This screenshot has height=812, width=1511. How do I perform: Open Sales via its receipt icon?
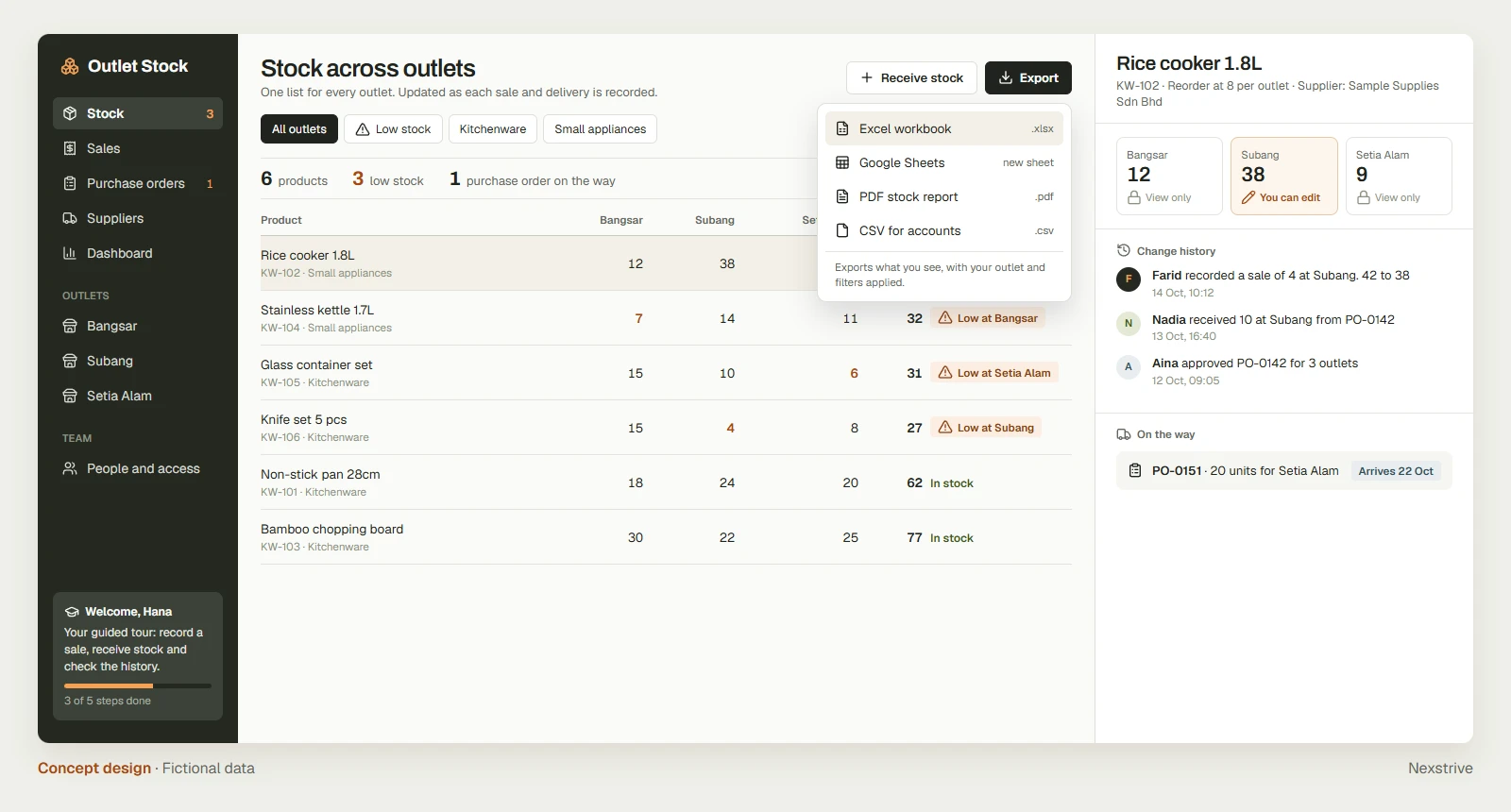[x=70, y=148]
